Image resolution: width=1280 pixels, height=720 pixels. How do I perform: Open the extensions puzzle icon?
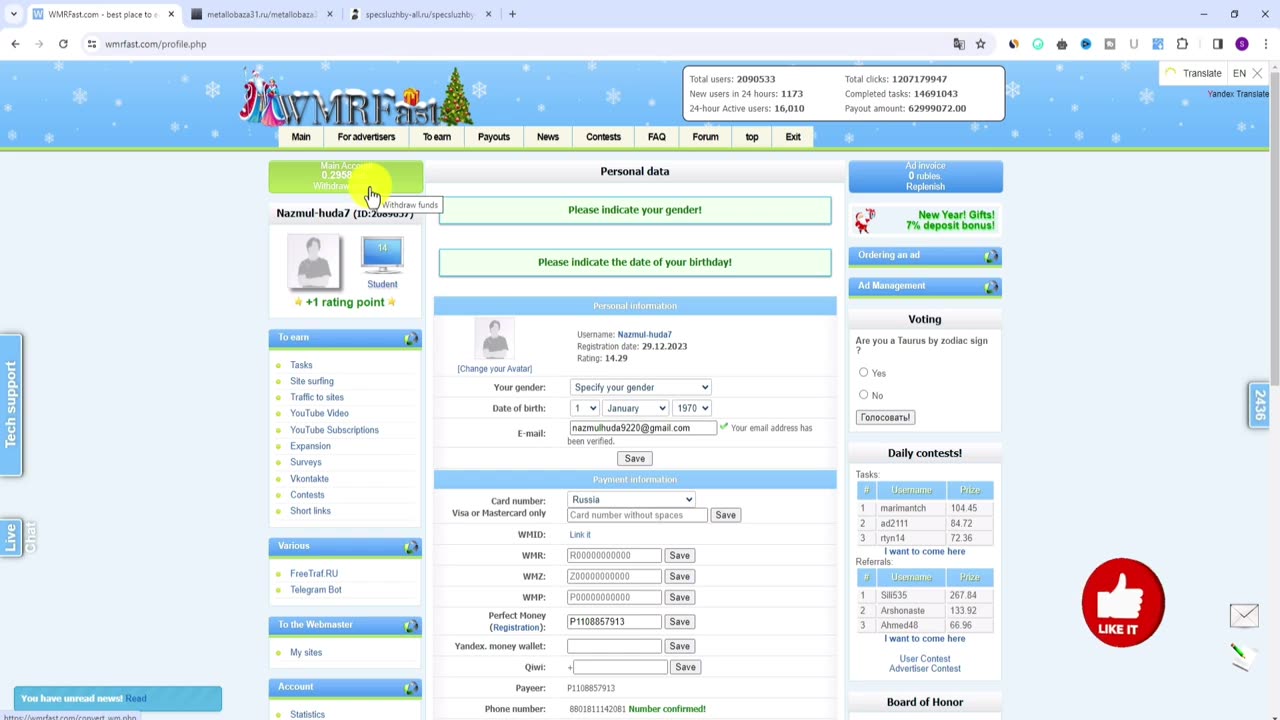tap(1182, 44)
